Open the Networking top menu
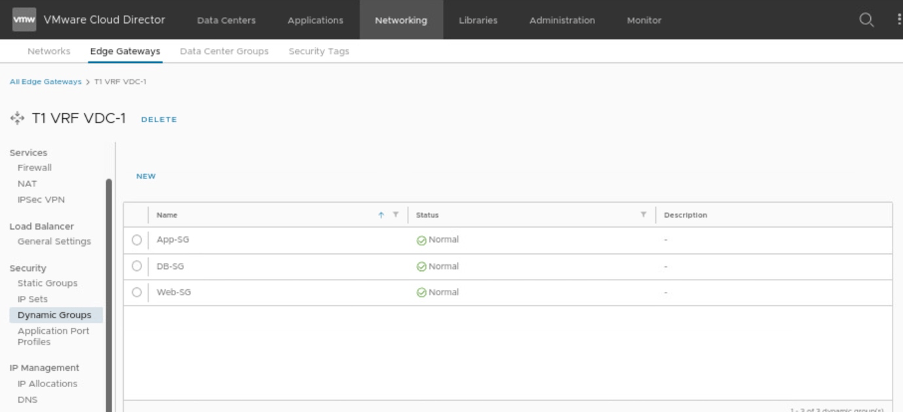 401,20
